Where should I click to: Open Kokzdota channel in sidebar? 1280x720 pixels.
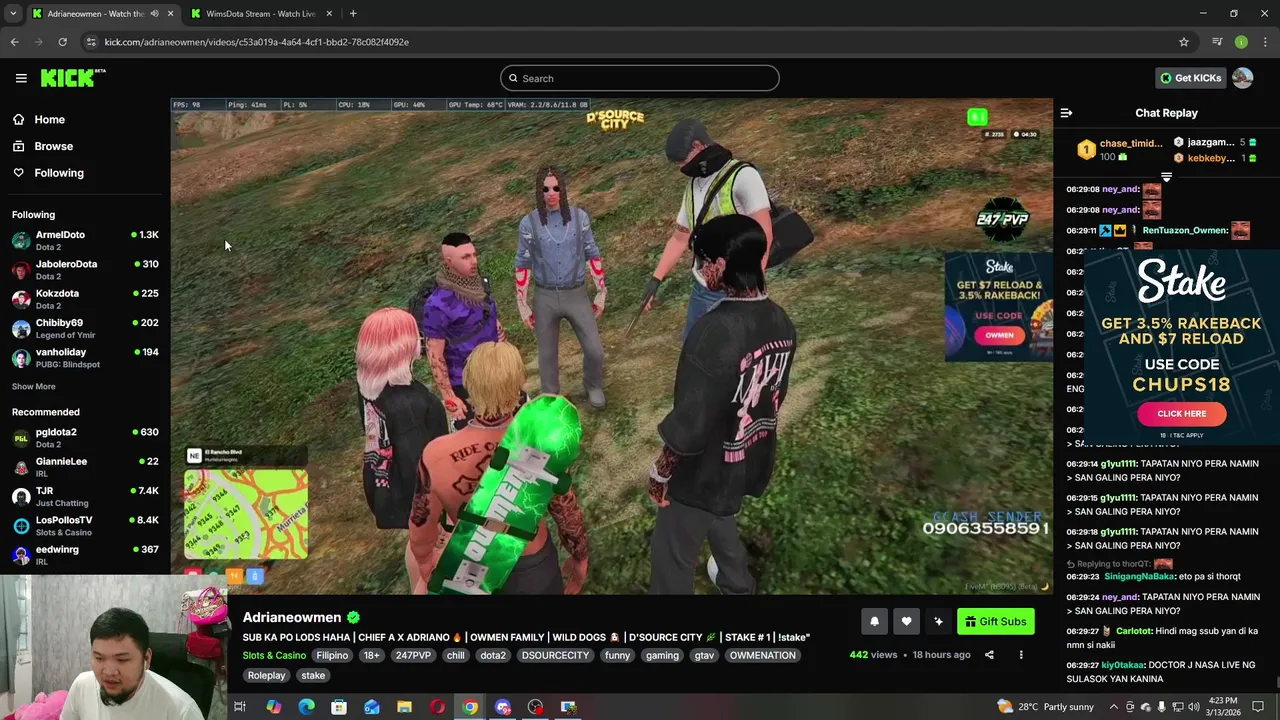tap(85, 299)
